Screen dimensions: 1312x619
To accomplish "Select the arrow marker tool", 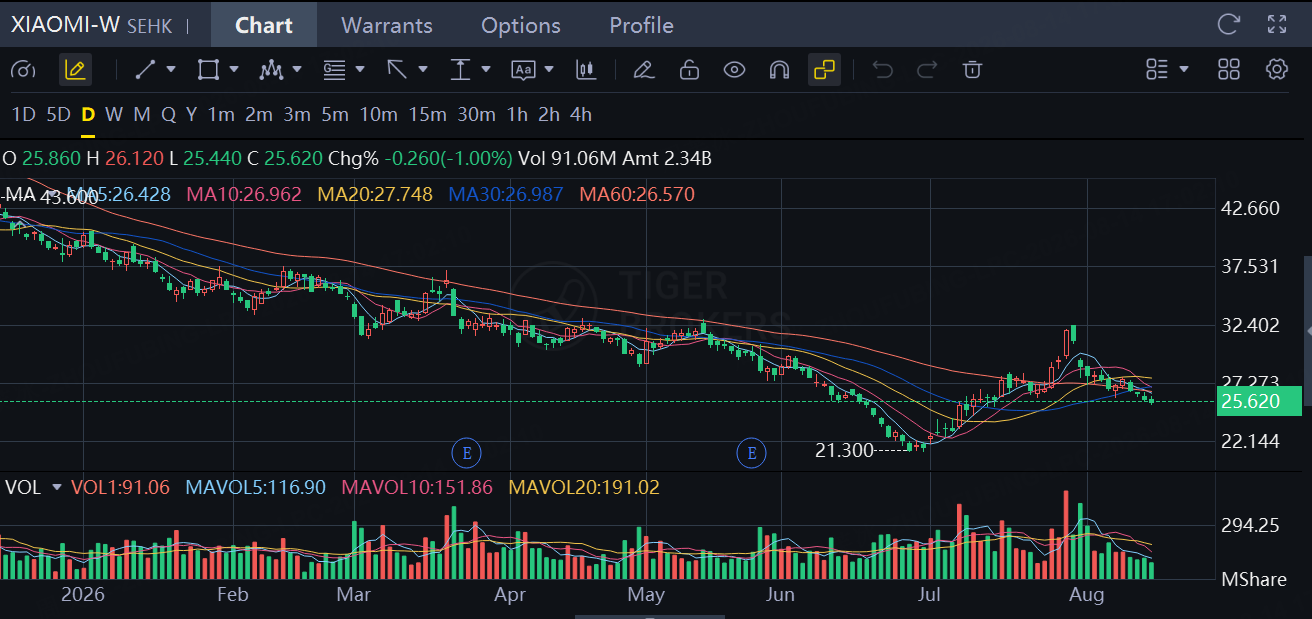I will (x=397, y=70).
